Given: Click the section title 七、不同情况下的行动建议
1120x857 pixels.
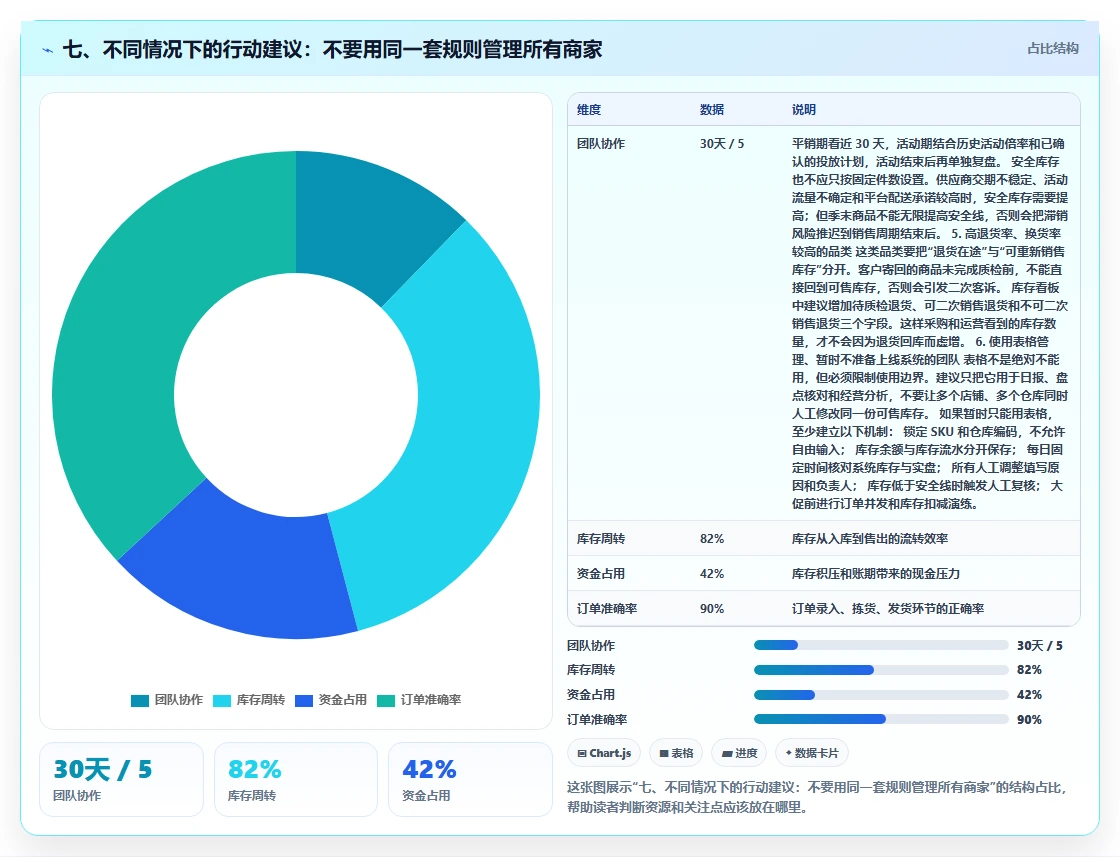Looking at the screenshot, I should 333,49.
